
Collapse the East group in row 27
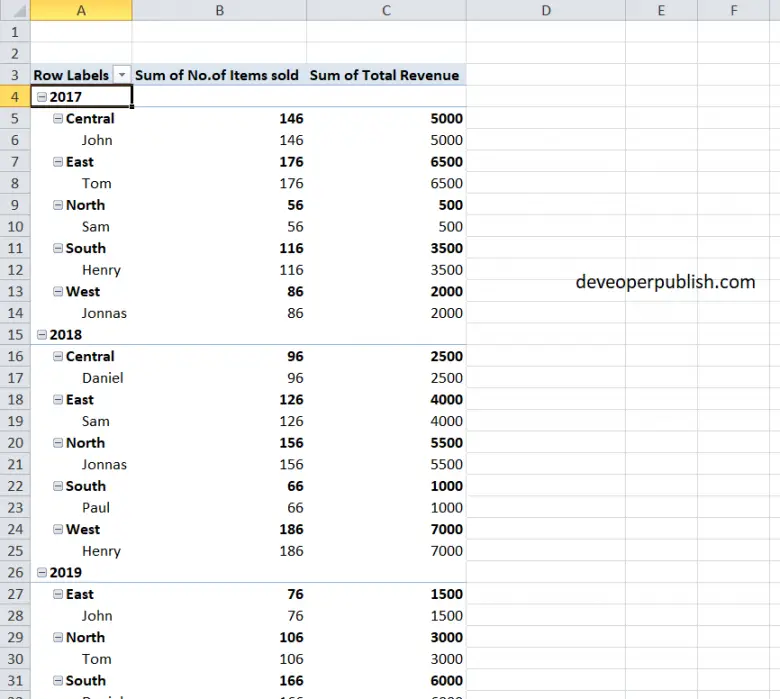pos(58,595)
